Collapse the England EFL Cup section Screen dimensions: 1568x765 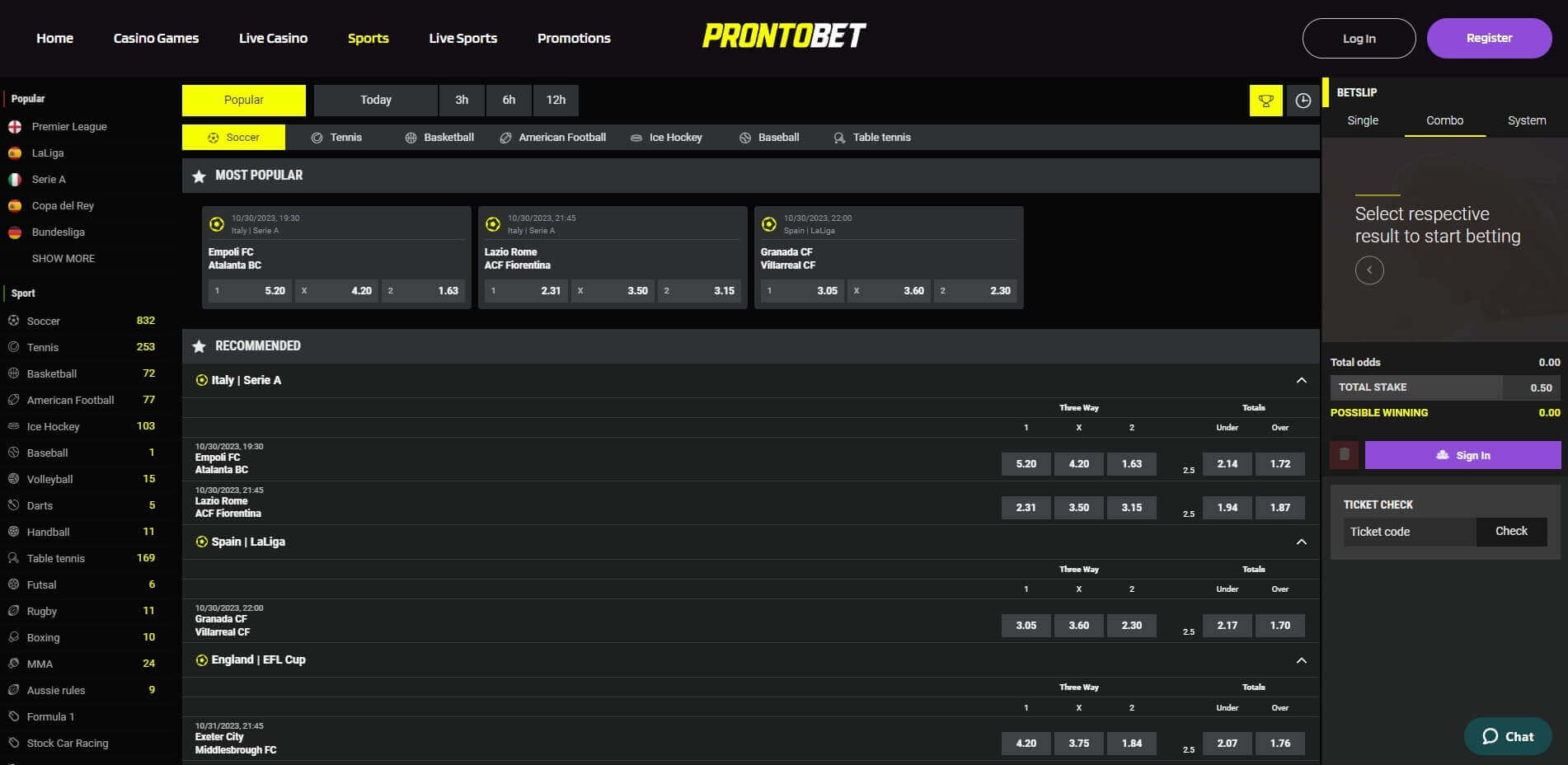pyautogui.click(x=1301, y=659)
